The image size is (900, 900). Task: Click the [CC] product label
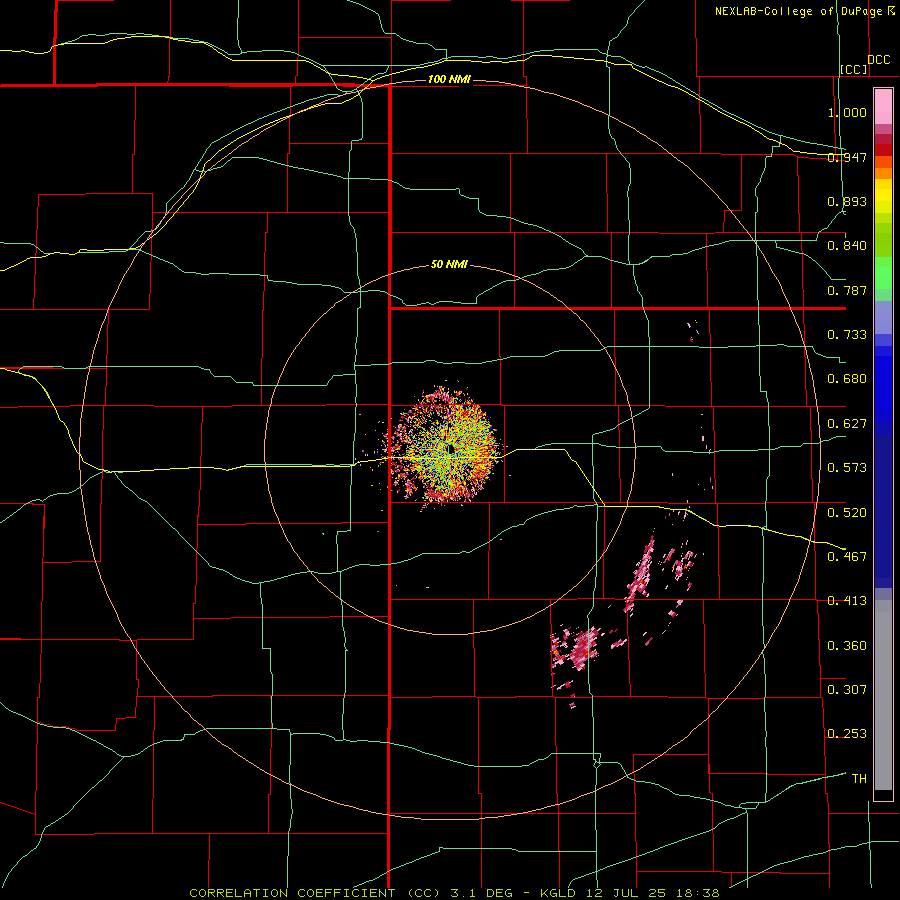point(854,69)
